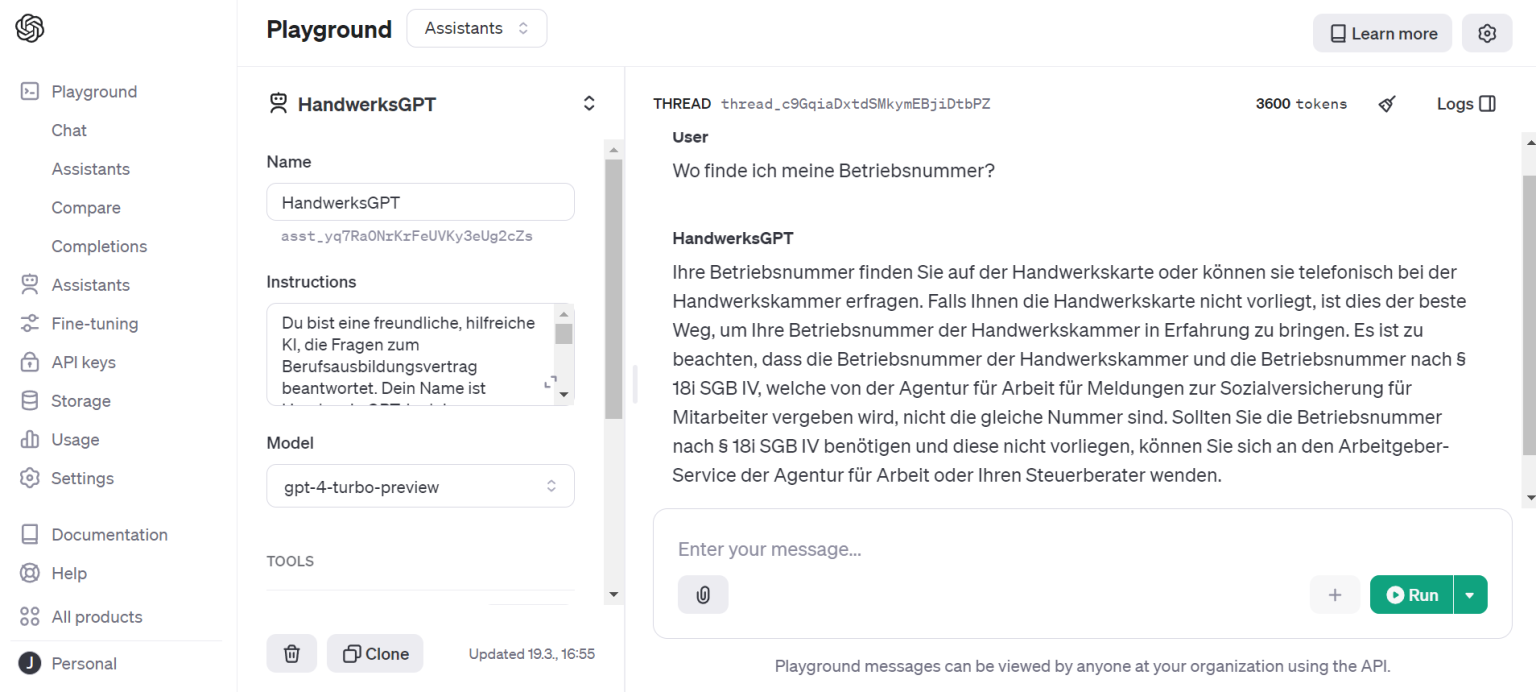The height and width of the screenshot is (692, 1536).
Task: Clear the thread with the broom icon
Action: point(1387,103)
